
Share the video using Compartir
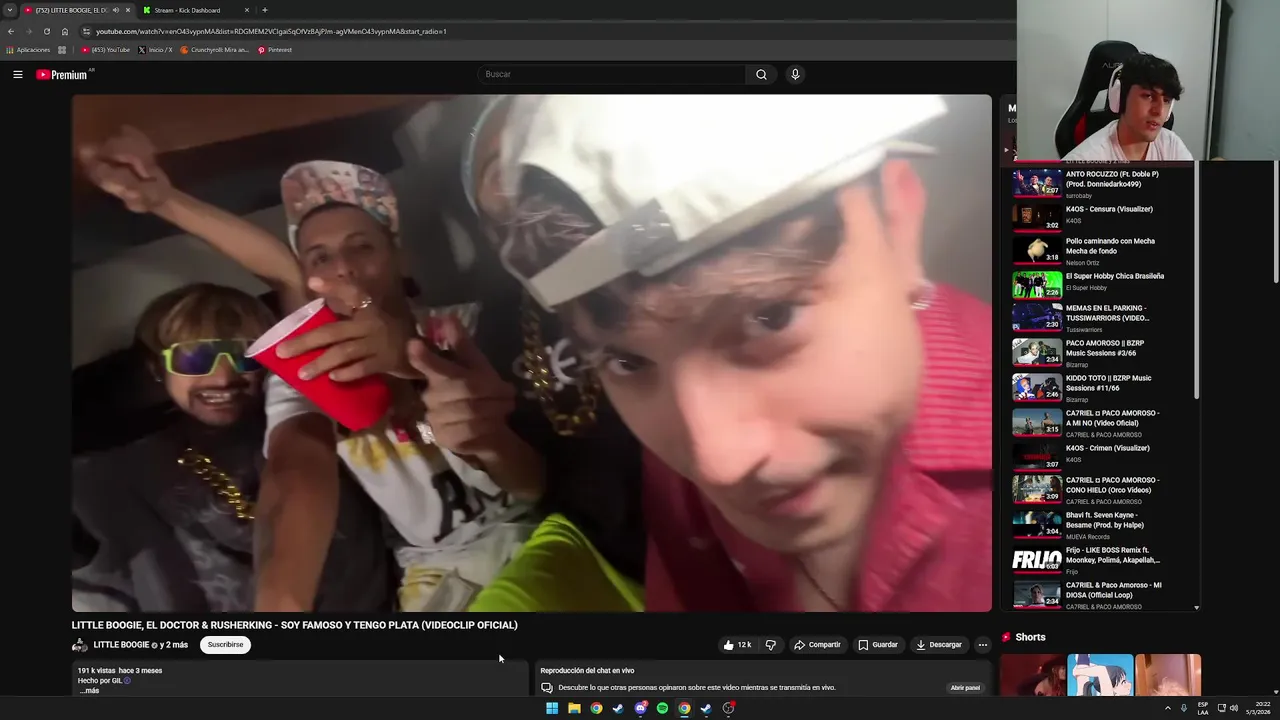point(817,645)
